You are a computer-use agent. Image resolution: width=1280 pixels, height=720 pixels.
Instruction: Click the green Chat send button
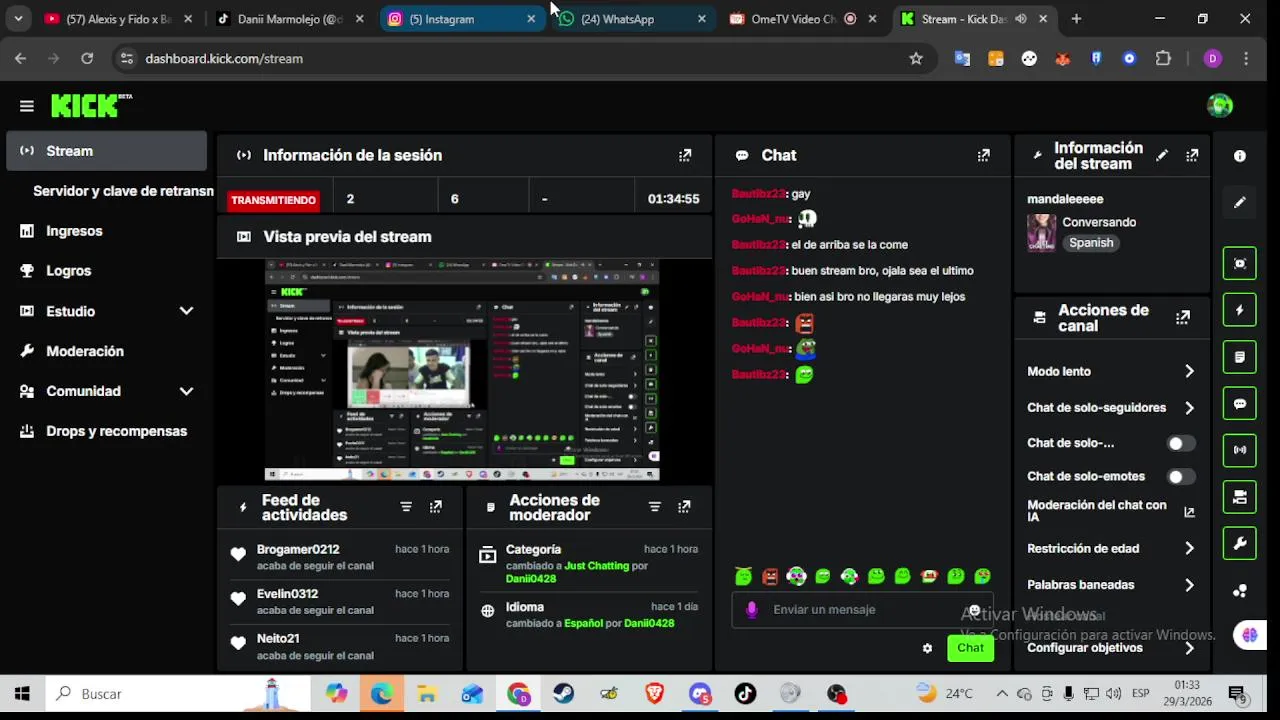pyautogui.click(x=970, y=648)
